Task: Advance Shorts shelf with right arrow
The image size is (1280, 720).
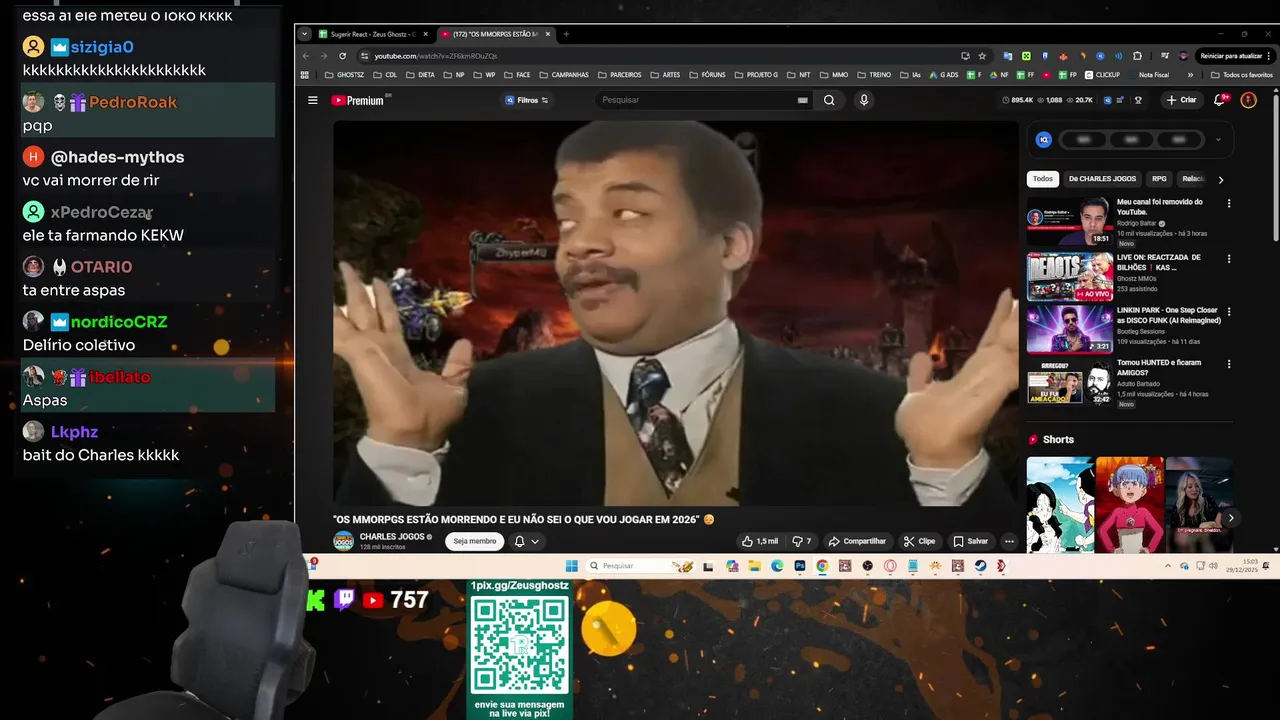Action: point(1231,518)
